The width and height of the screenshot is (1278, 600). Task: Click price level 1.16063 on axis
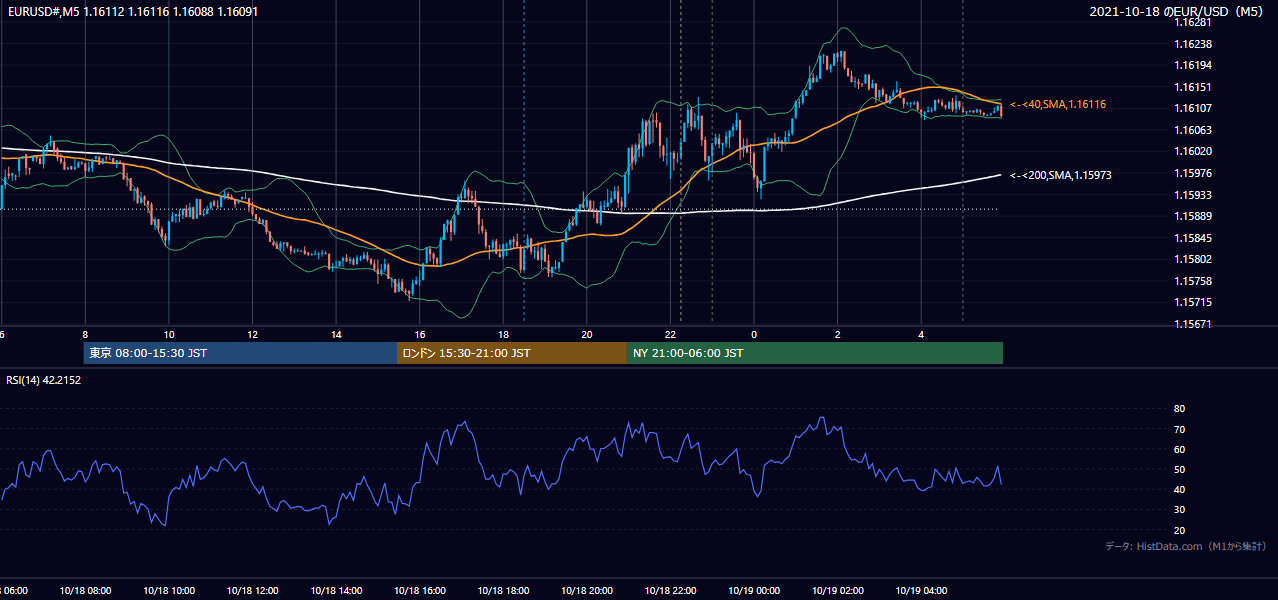point(1194,130)
